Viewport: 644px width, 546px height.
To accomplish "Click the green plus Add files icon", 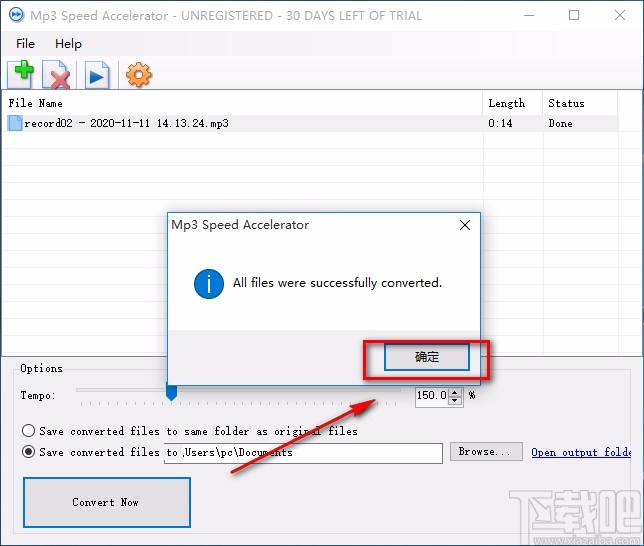I will coord(21,74).
